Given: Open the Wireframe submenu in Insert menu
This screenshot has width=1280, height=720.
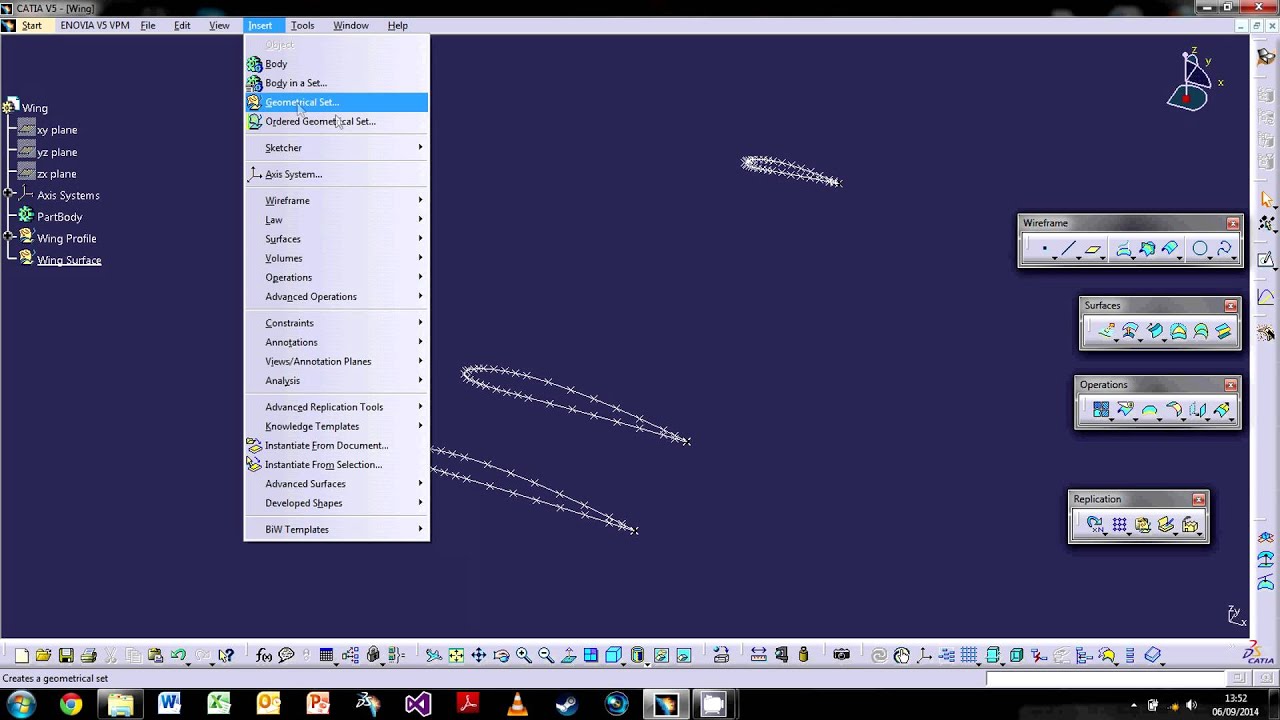Looking at the screenshot, I should [x=337, y=201].
